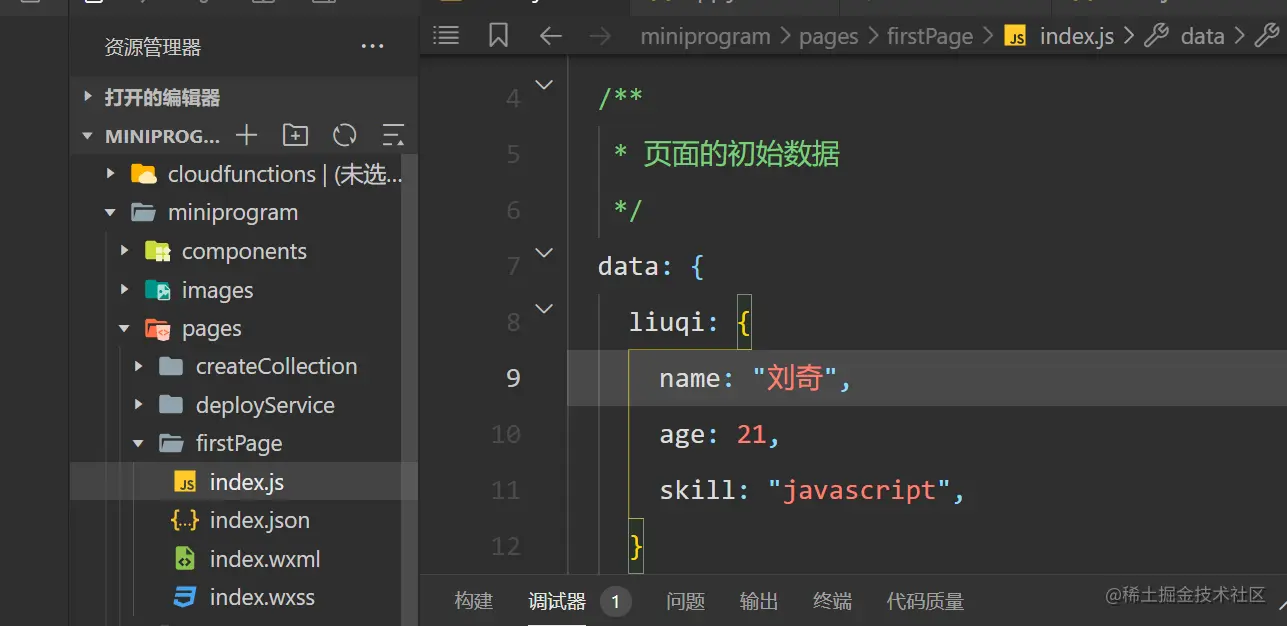This screenshot has height=626, width=1287.
Task: Expand the deployService folder arrow
Action: 139,405
